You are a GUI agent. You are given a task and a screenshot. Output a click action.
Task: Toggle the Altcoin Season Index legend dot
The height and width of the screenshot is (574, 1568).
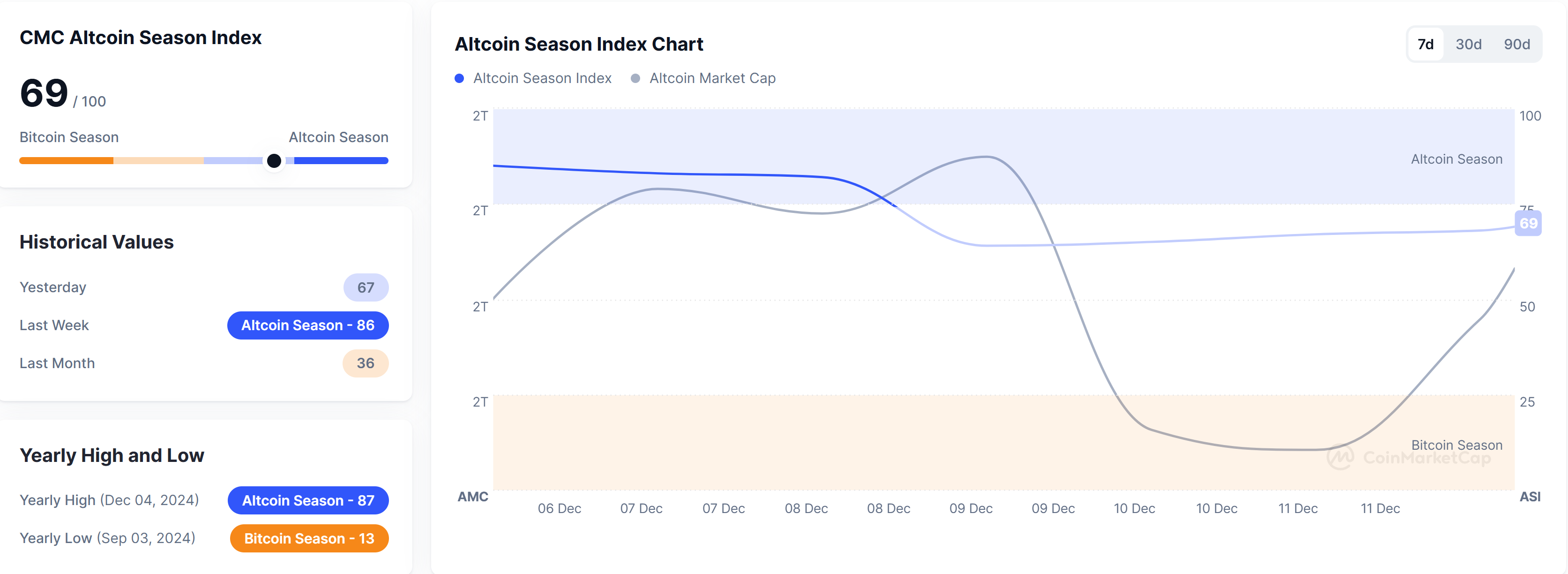tap(460, 79)
